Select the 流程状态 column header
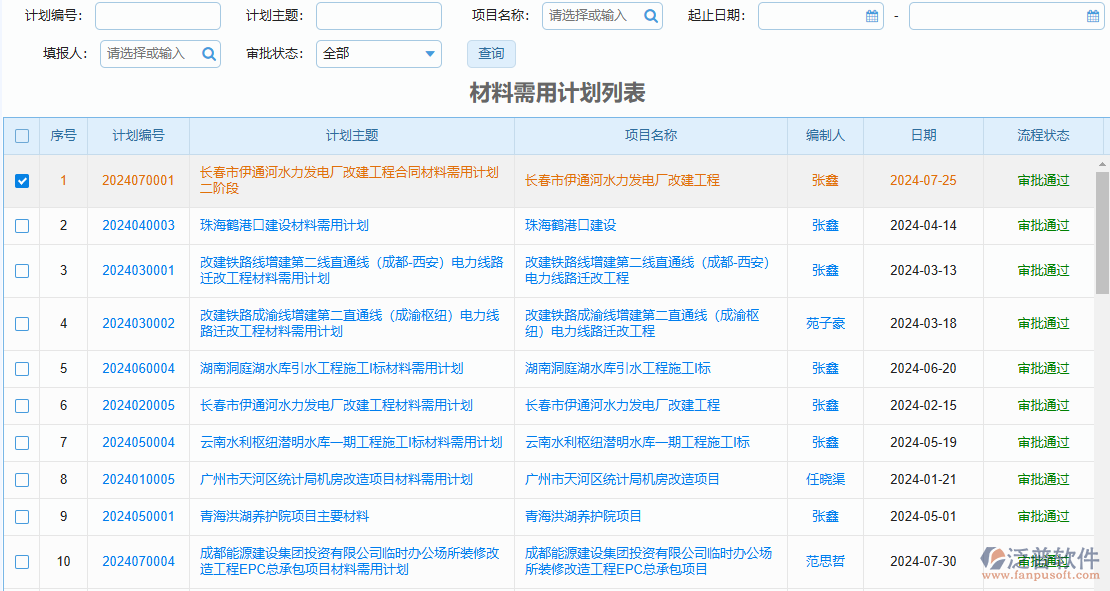This screenshot has width=1110, height=591. [1044, 135]
